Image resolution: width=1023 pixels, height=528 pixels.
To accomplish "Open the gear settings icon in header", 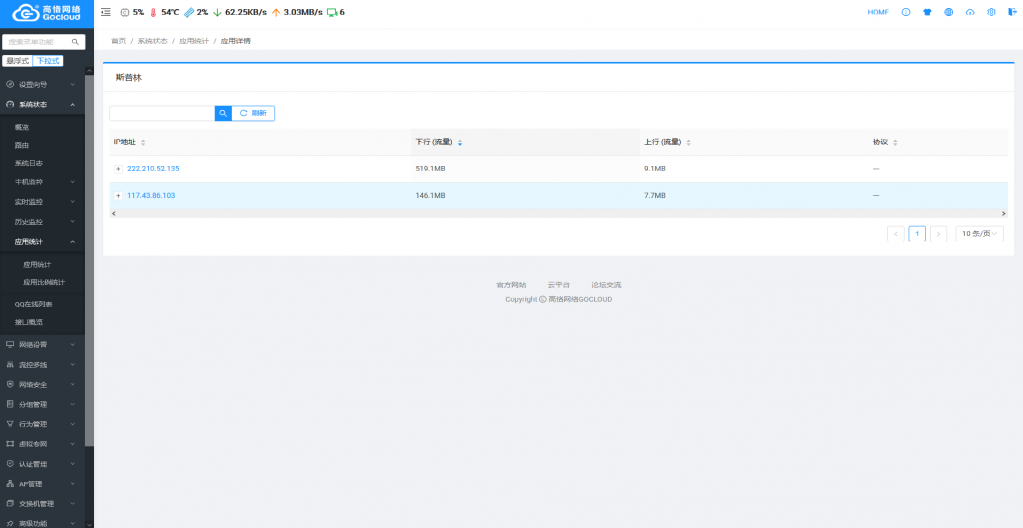I will click(991, 12).
